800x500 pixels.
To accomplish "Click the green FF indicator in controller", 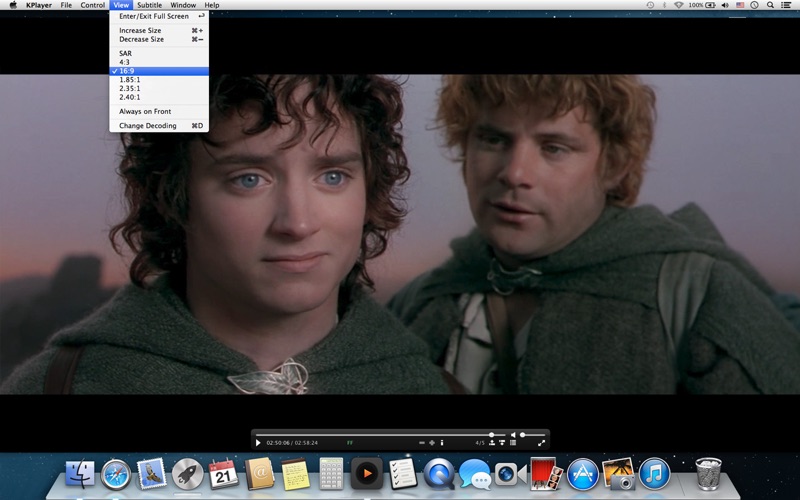I will (x=349, y=443).
